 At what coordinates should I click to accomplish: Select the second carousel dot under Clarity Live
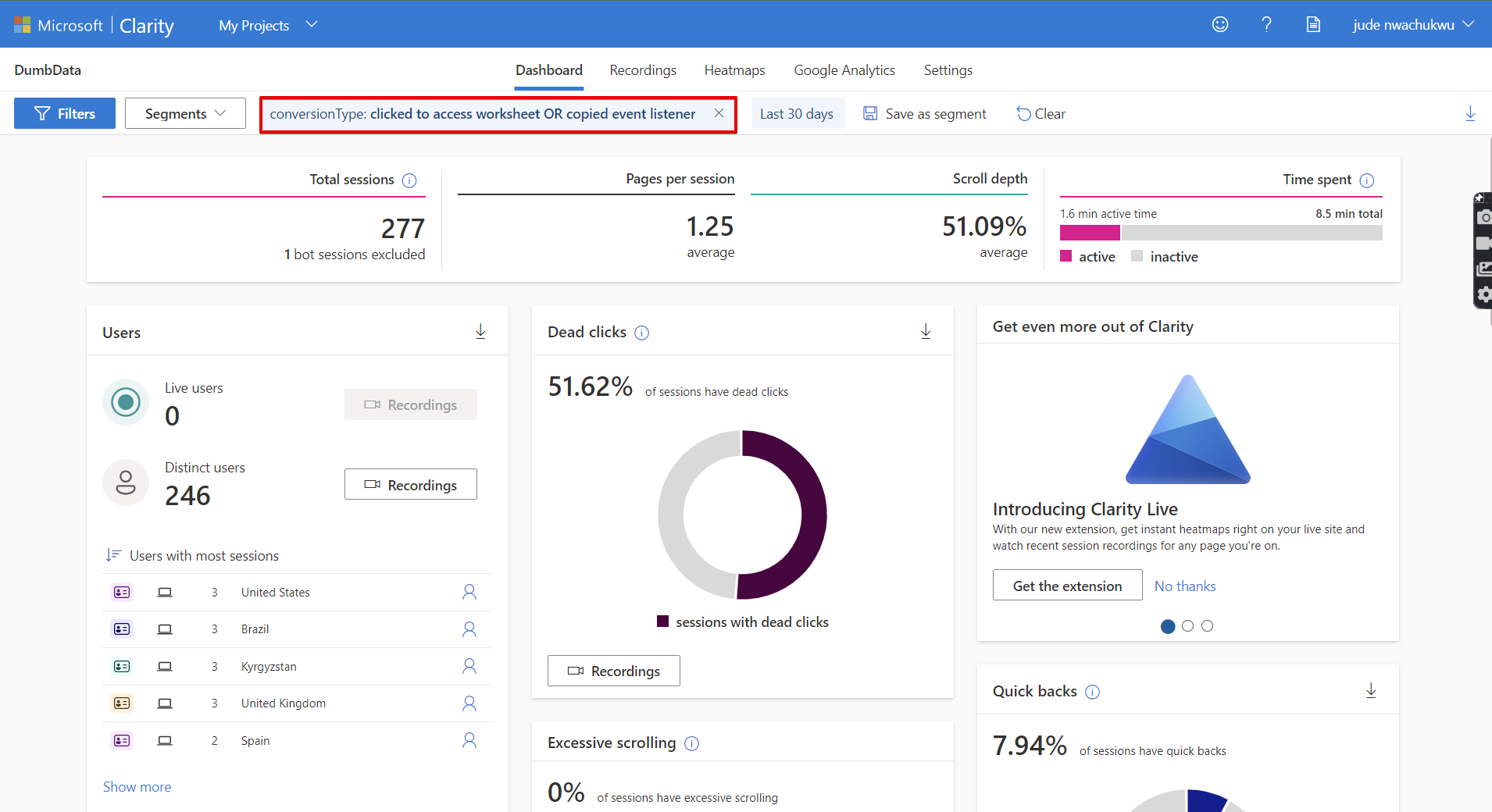1187,625
